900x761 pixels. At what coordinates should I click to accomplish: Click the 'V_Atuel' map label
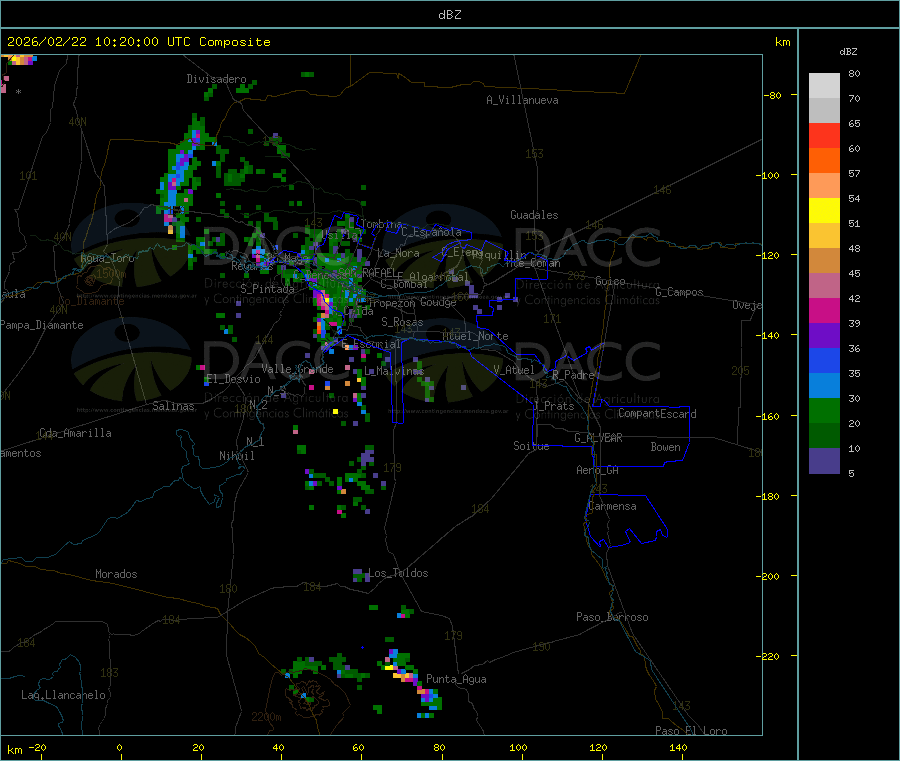[514, 370]
